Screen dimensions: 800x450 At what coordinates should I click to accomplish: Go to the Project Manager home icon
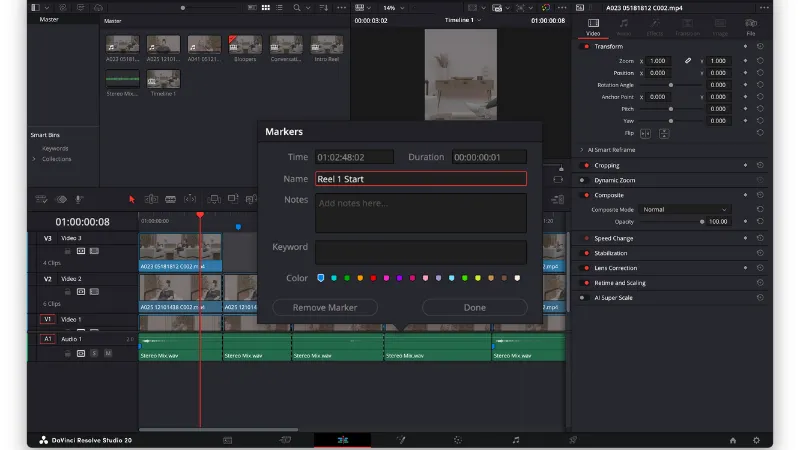[733, 440]
